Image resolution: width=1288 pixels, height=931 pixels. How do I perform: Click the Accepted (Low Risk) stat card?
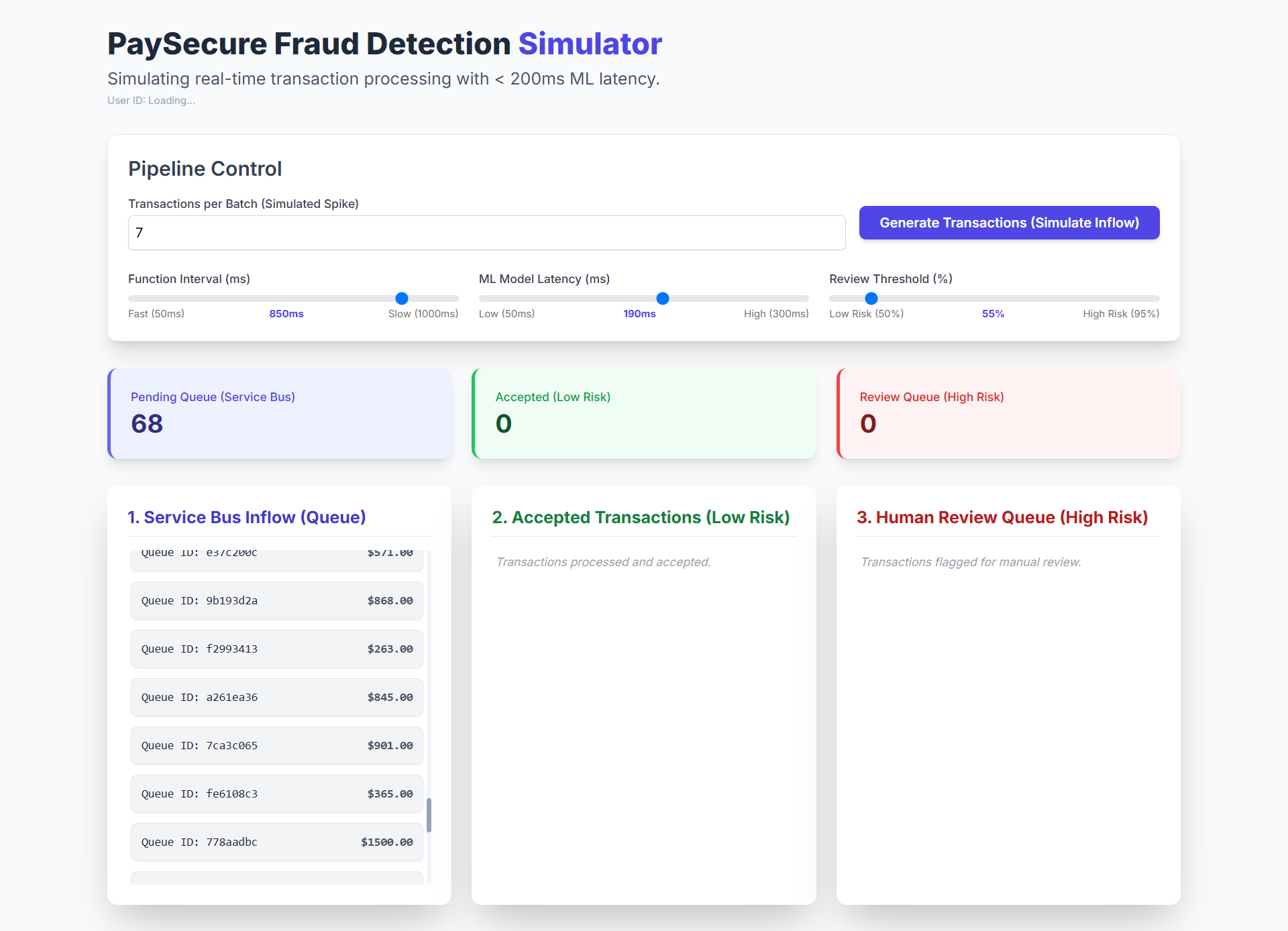(x=644, y=414)
